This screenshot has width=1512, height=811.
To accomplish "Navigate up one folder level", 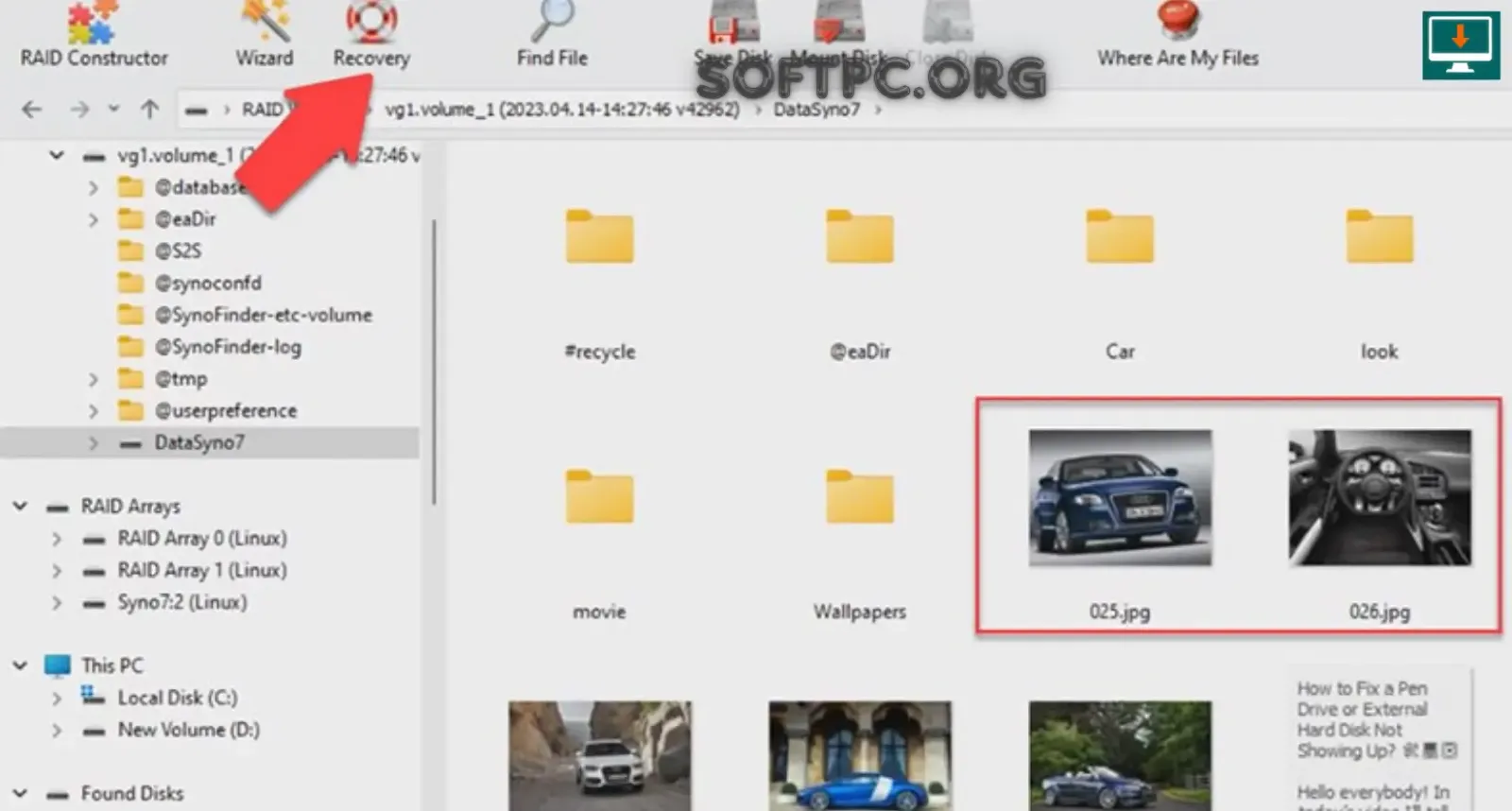I will 149,110.
